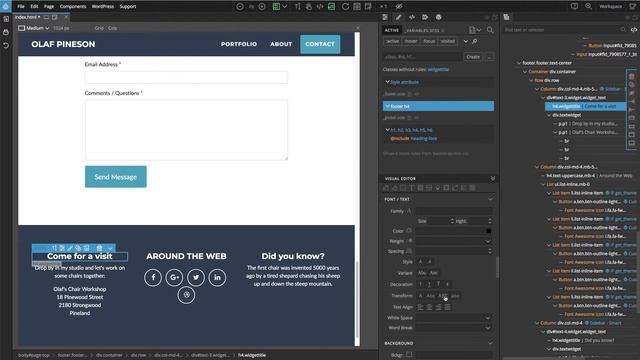
Task: Click the zoom out minus icon in top toolbar
Action: [240, 7]
